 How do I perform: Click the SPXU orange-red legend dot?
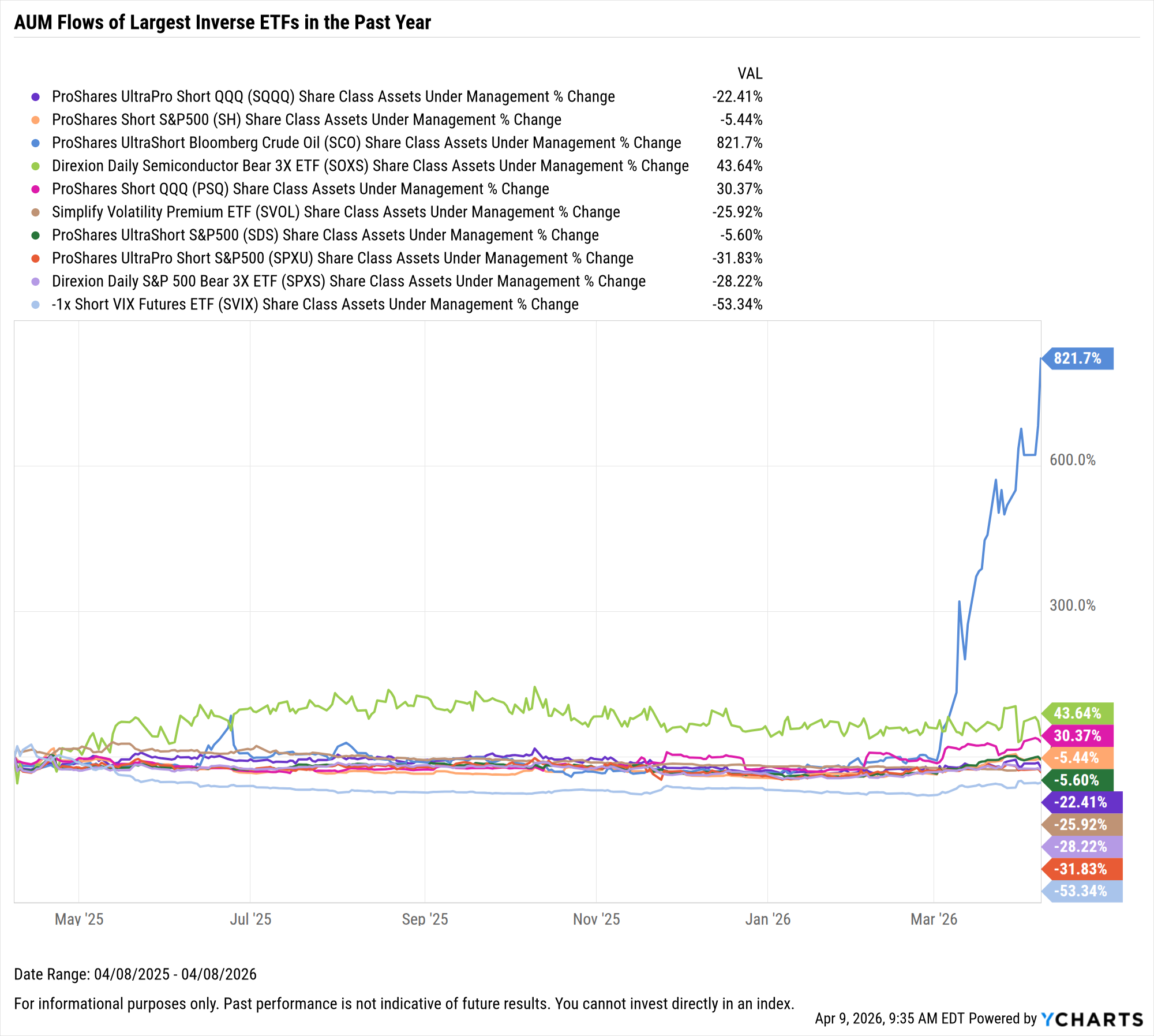[x=36, y=259]
